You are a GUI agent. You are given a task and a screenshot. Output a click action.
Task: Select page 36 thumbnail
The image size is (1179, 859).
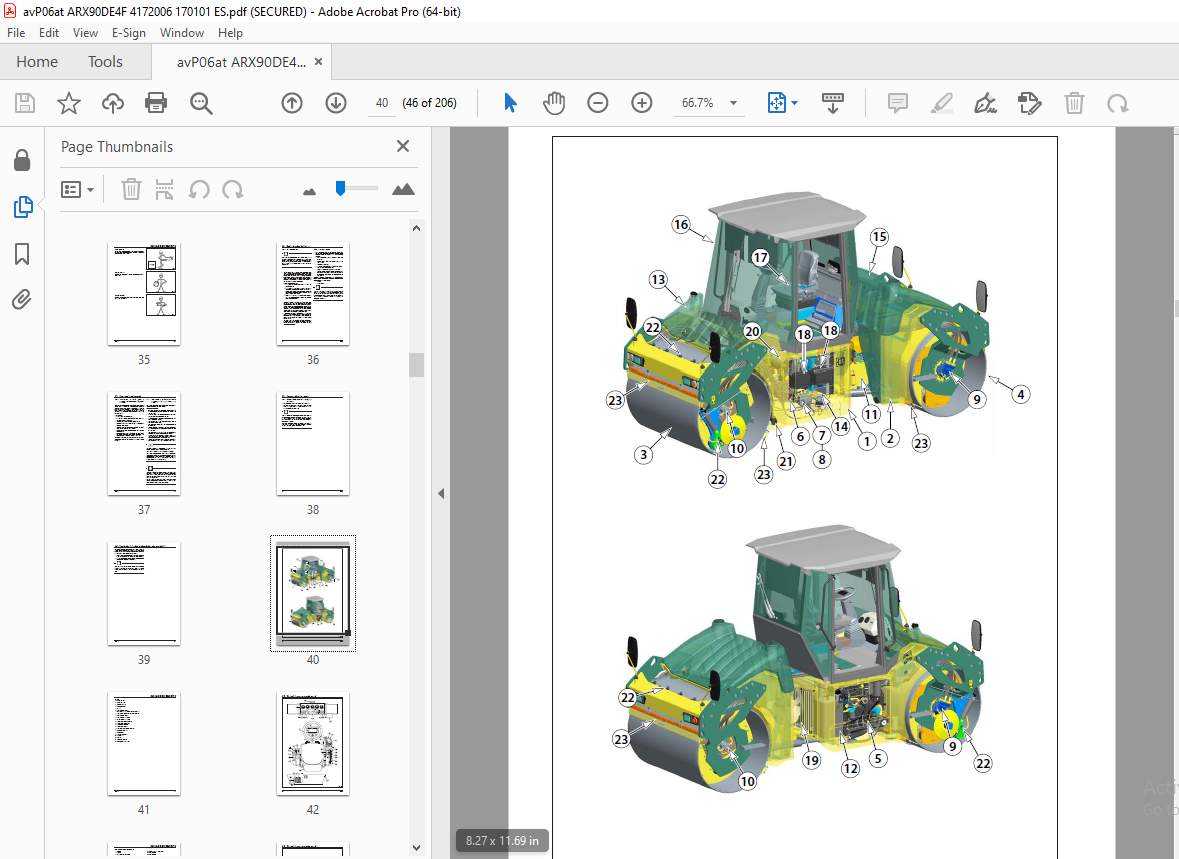tap(313, 294)
